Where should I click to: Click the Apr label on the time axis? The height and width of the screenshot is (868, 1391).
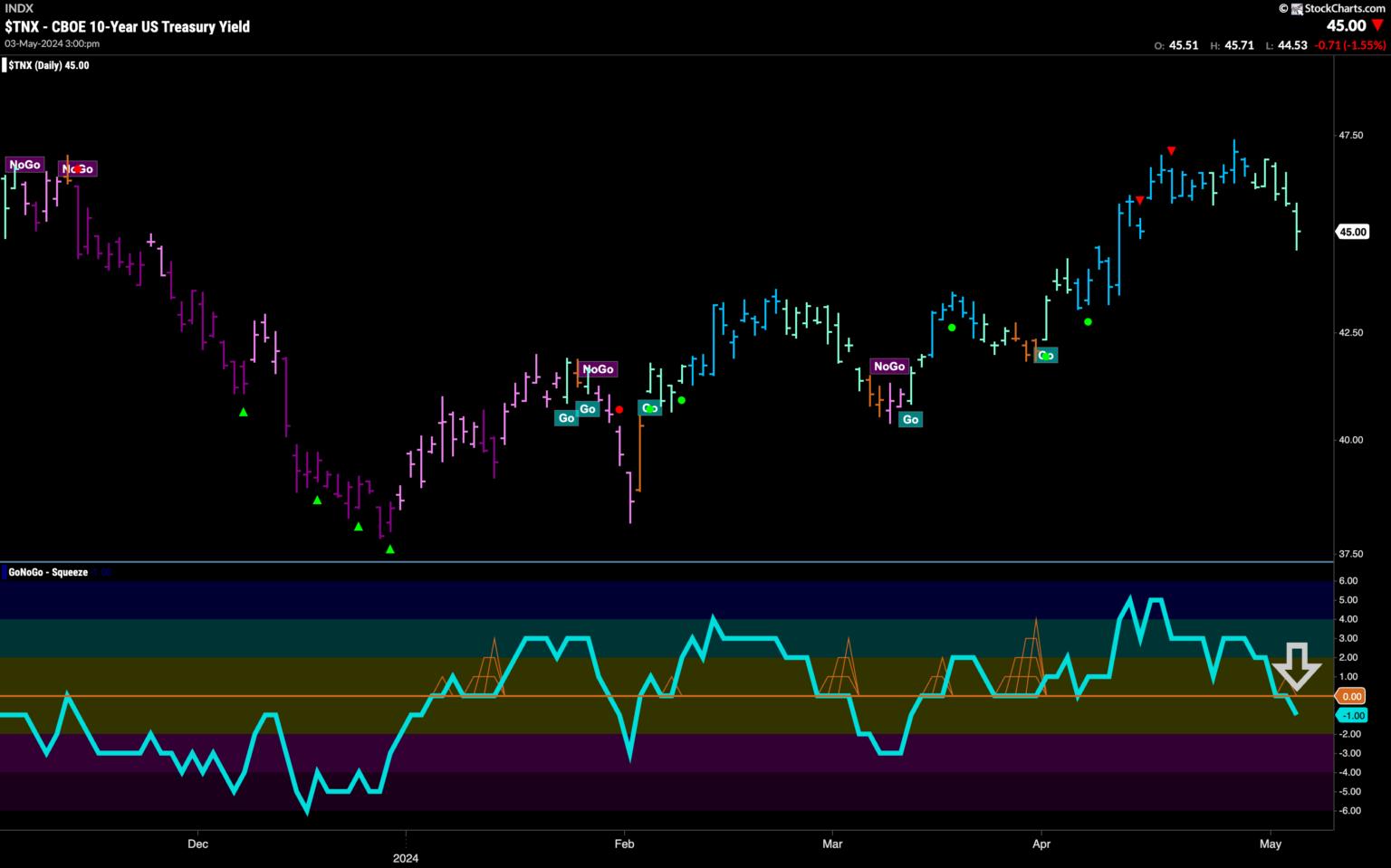pos(1041,844)
